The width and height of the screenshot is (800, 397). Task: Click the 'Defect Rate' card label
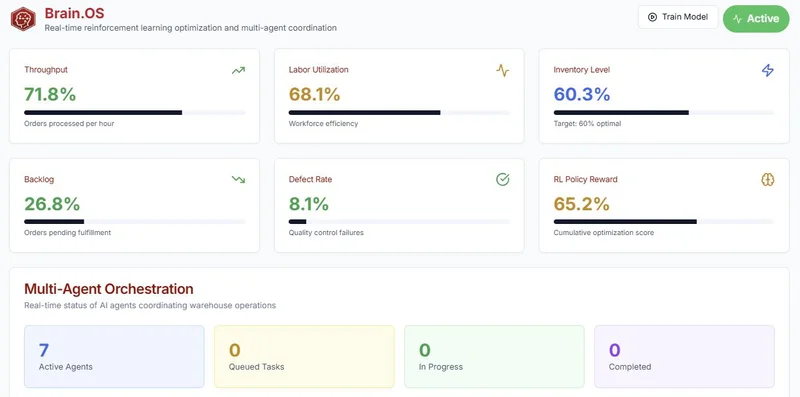310,180
